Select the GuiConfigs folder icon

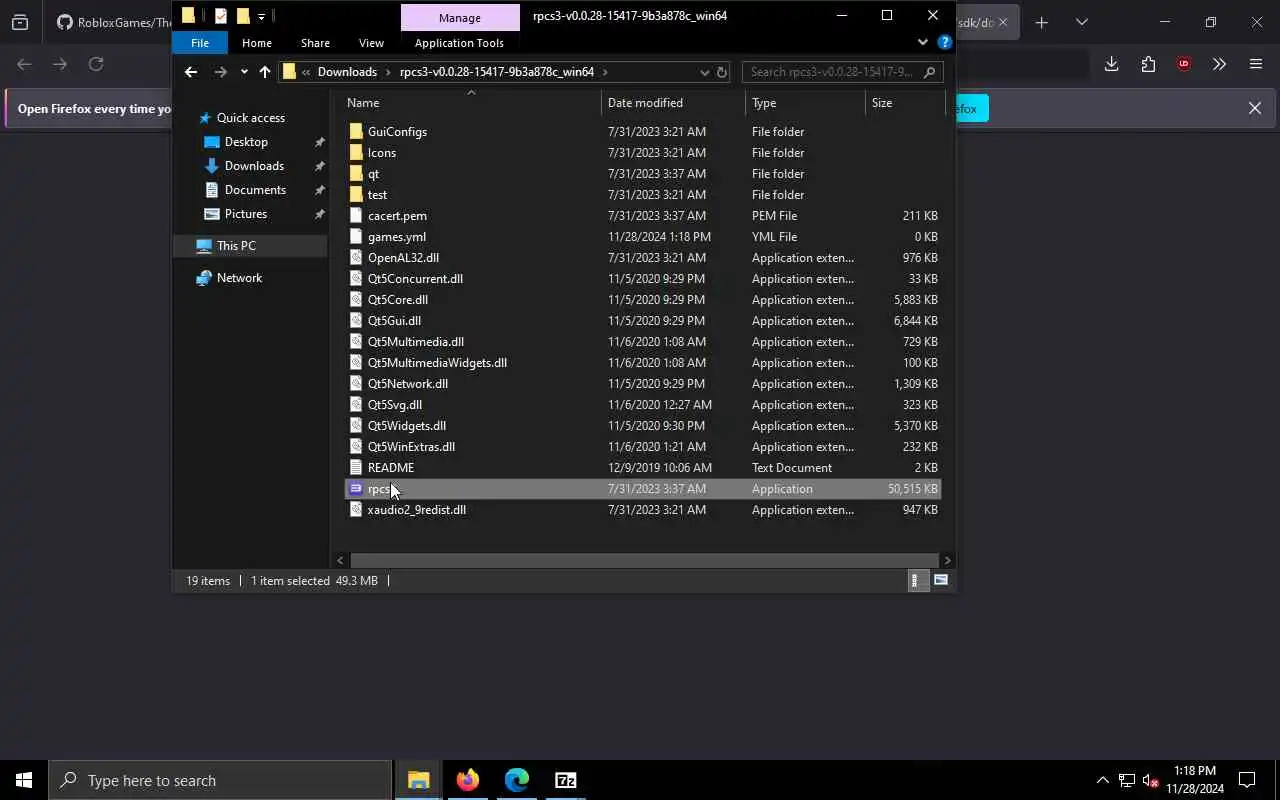(x=356, y=132)
